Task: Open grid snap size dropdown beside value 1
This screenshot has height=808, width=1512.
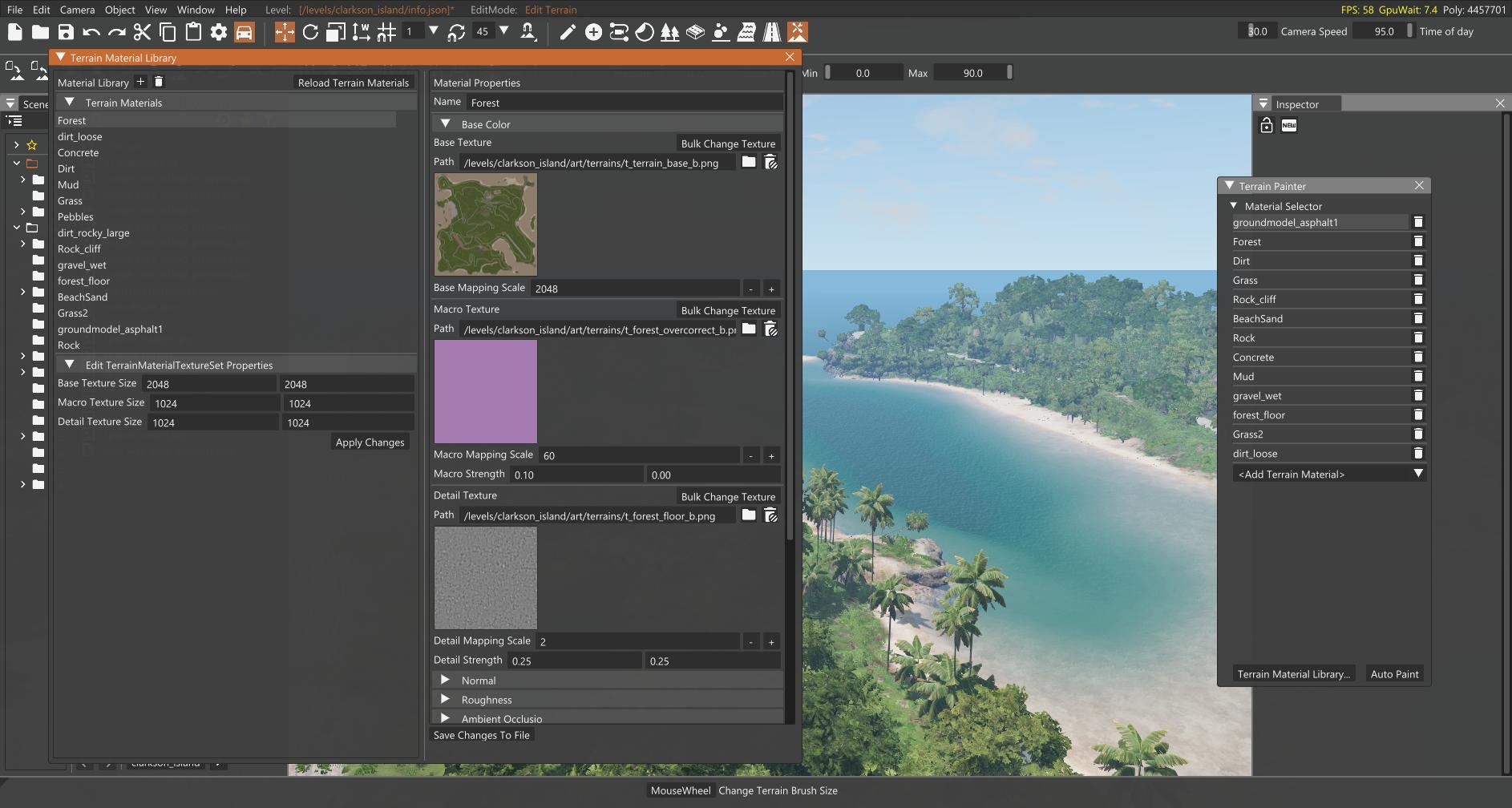Action: [434, 31]
